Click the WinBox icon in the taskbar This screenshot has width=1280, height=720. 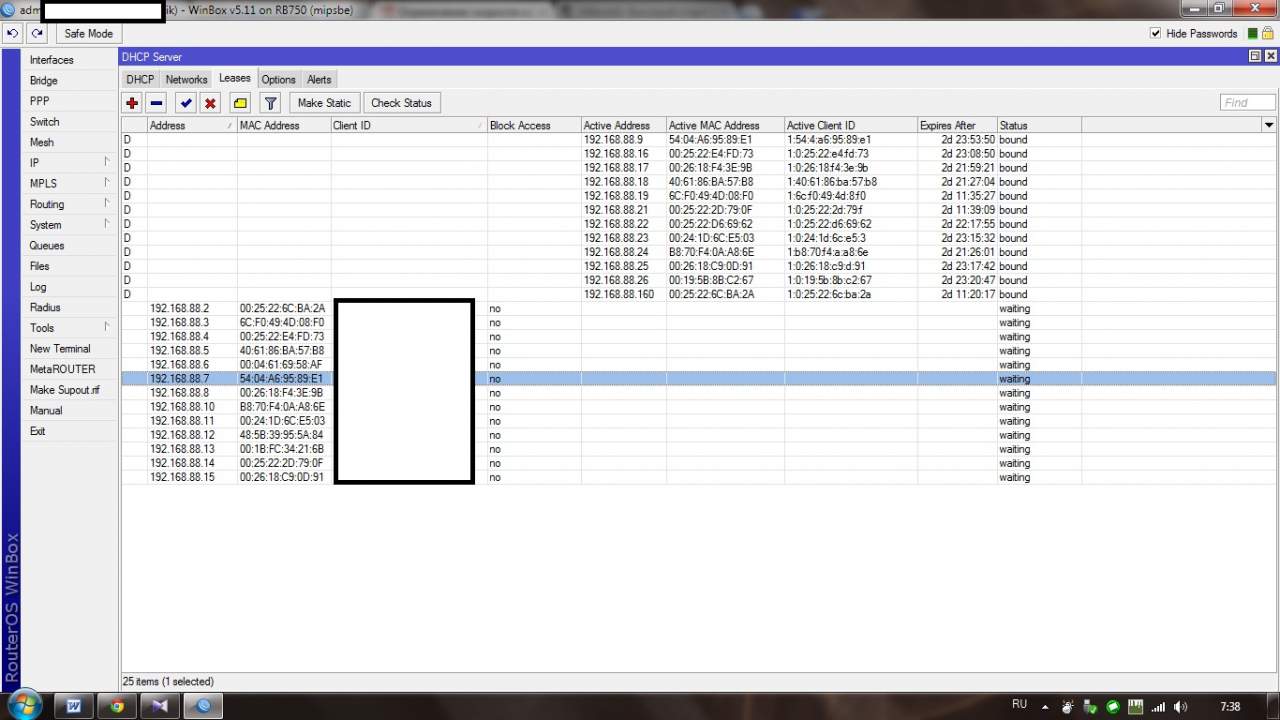[205, 706]
